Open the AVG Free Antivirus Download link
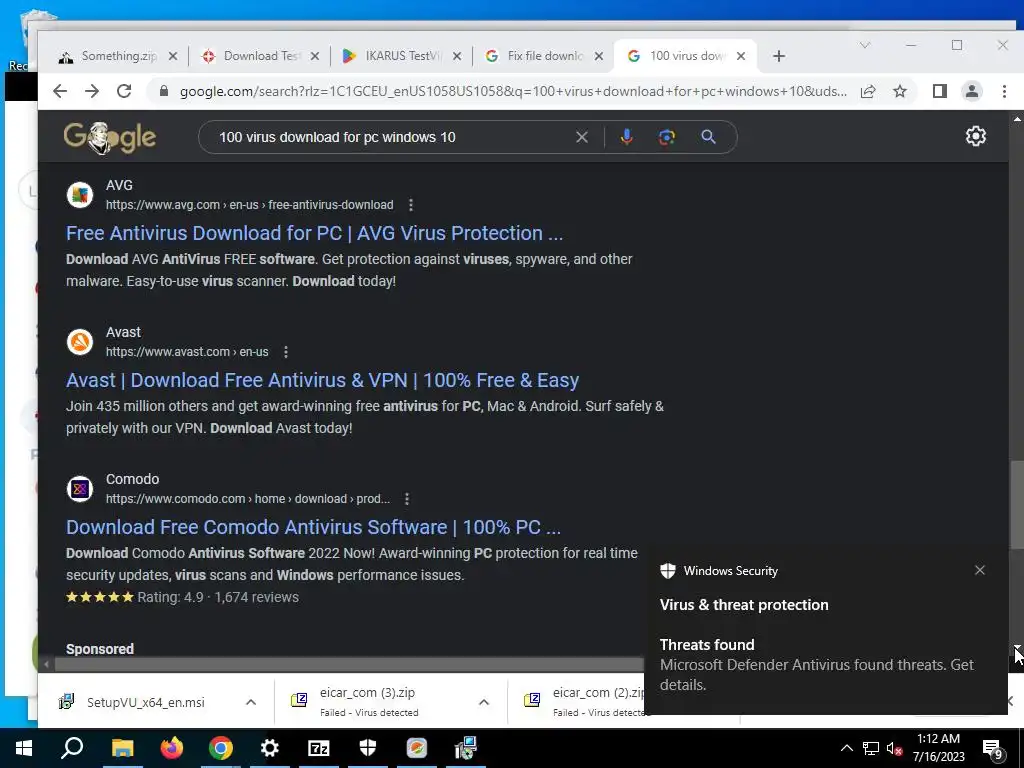Image resolution: width=1024 pixels, height=768 pixels. (x=314, y=233)
